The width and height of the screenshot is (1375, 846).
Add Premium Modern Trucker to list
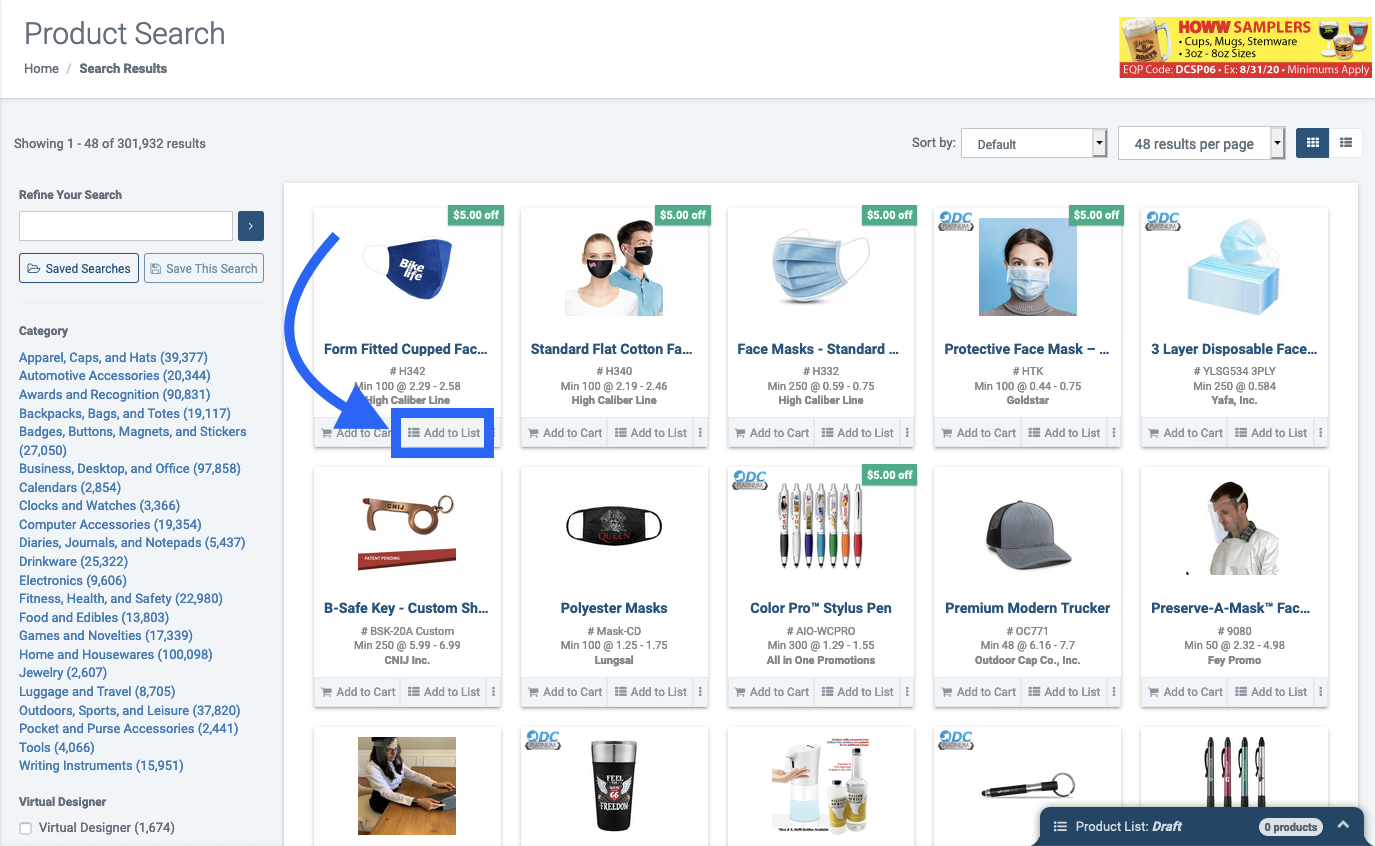1065,692
